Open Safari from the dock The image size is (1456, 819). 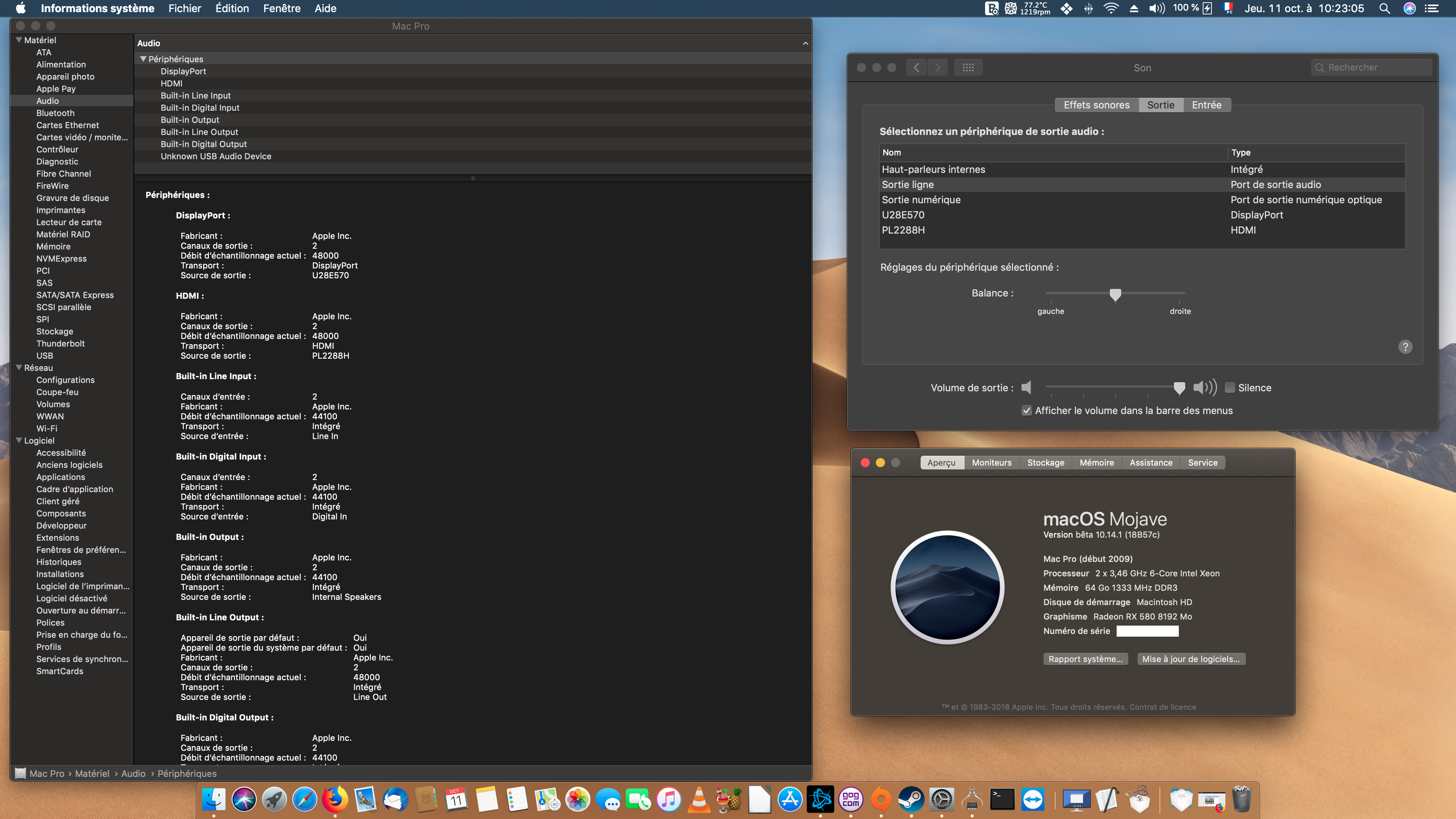[x=304, y=800]
